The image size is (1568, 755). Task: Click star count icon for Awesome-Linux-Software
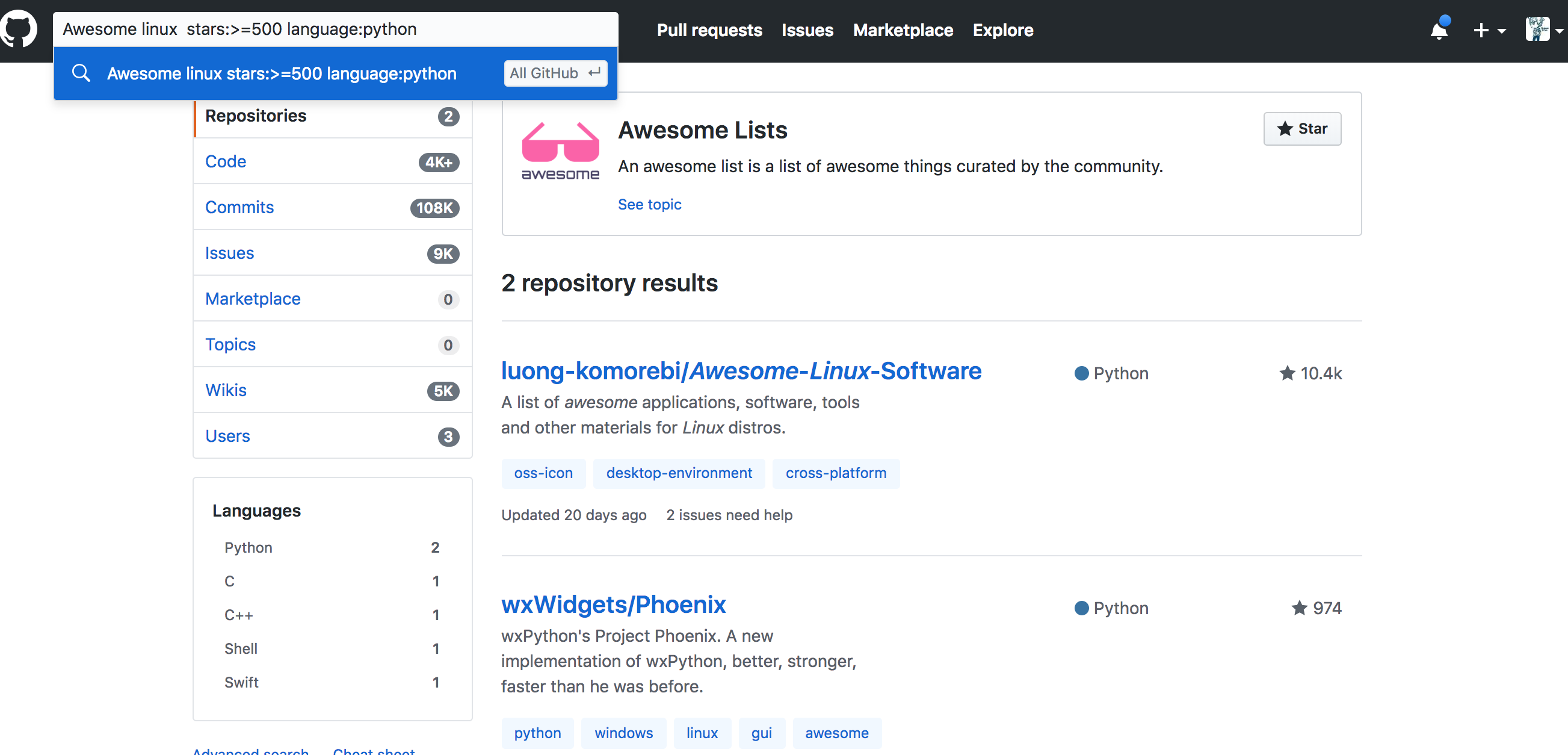(x=1287, y=373)
